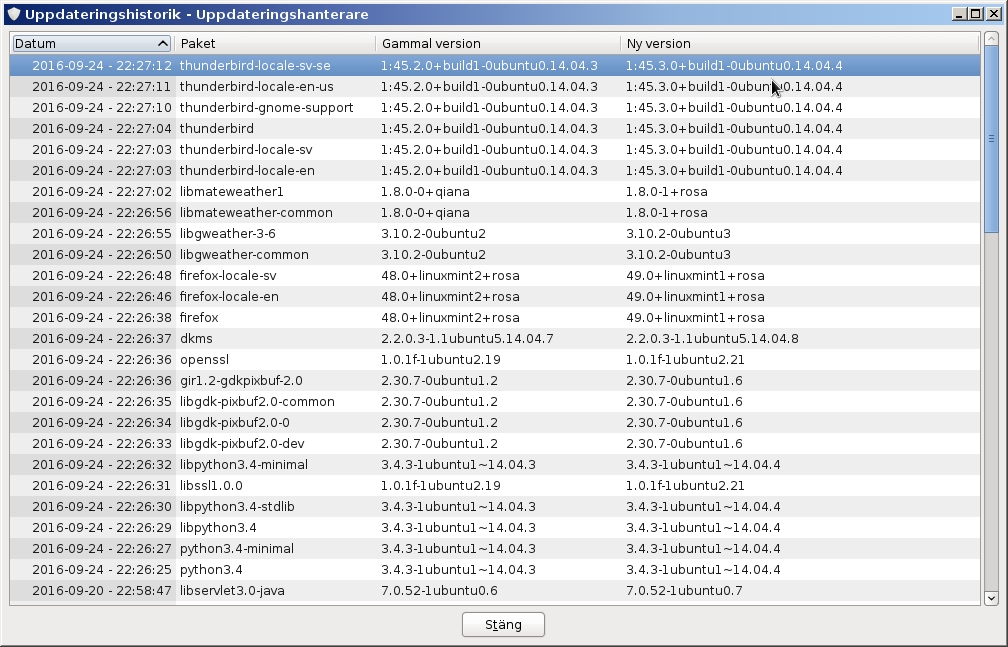The height and width of the screenshot is (647, 1008).
Task: Click new version 2.30.7-0ubuntu1.6 for libgdk-pixbuf2.0-dev
Action: click(684, 444)
